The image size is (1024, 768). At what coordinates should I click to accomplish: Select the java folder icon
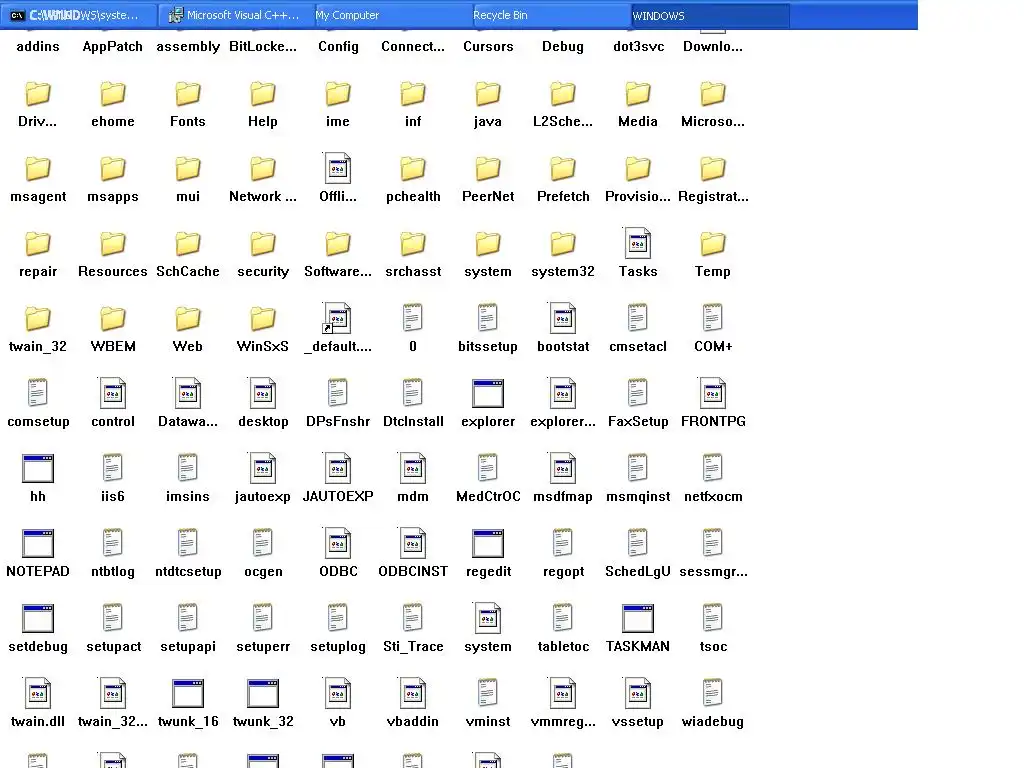pyautogui.click(x=488, y=94)
